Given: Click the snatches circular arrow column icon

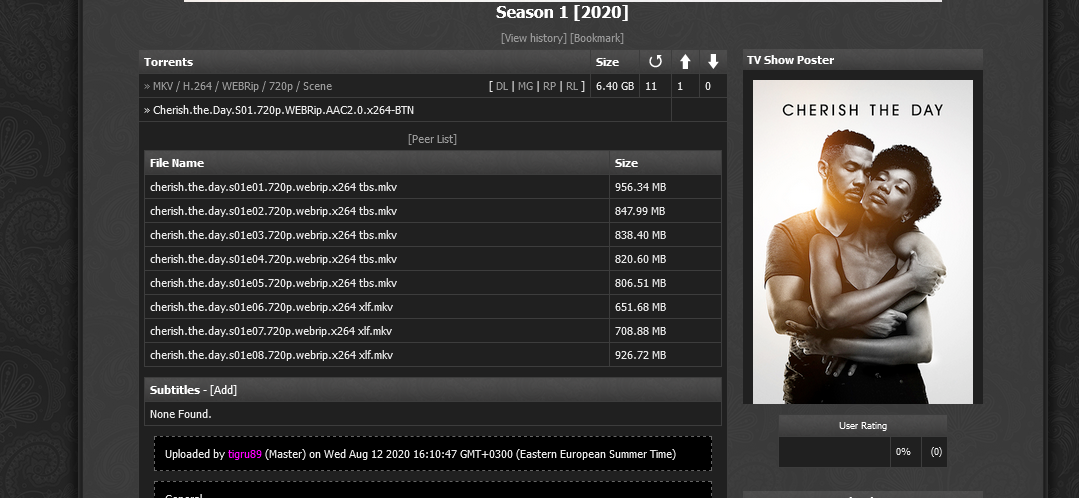Looking at the screenshot, I should click(x=655, y=62).
